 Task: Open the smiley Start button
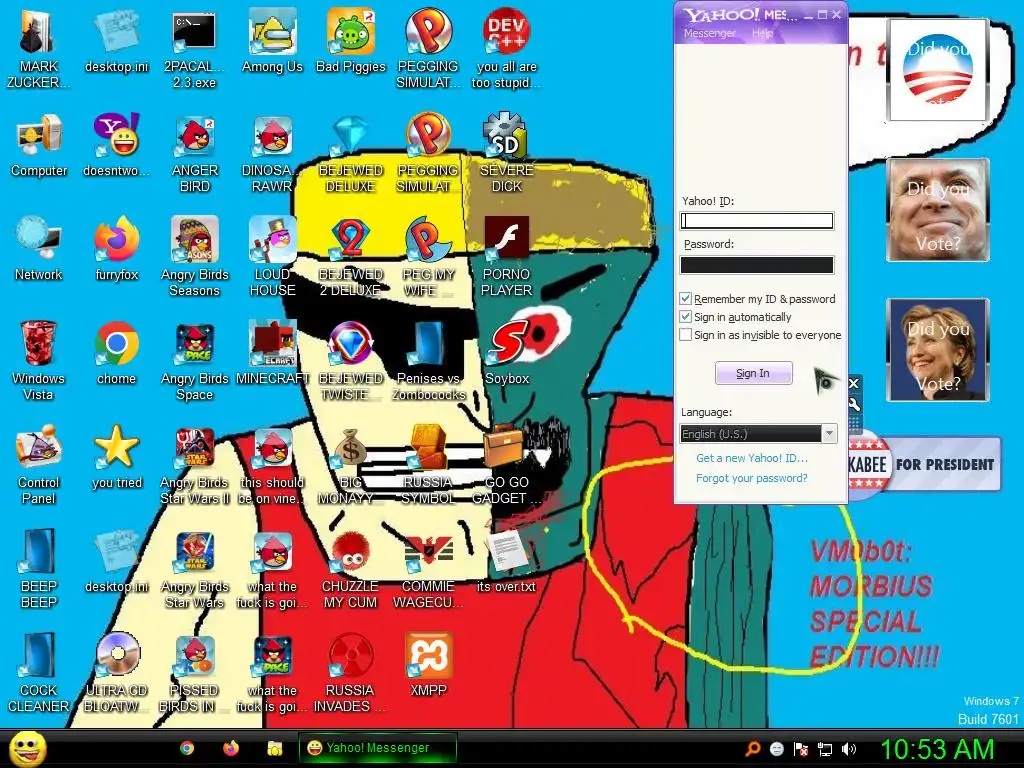click(27, 748)
